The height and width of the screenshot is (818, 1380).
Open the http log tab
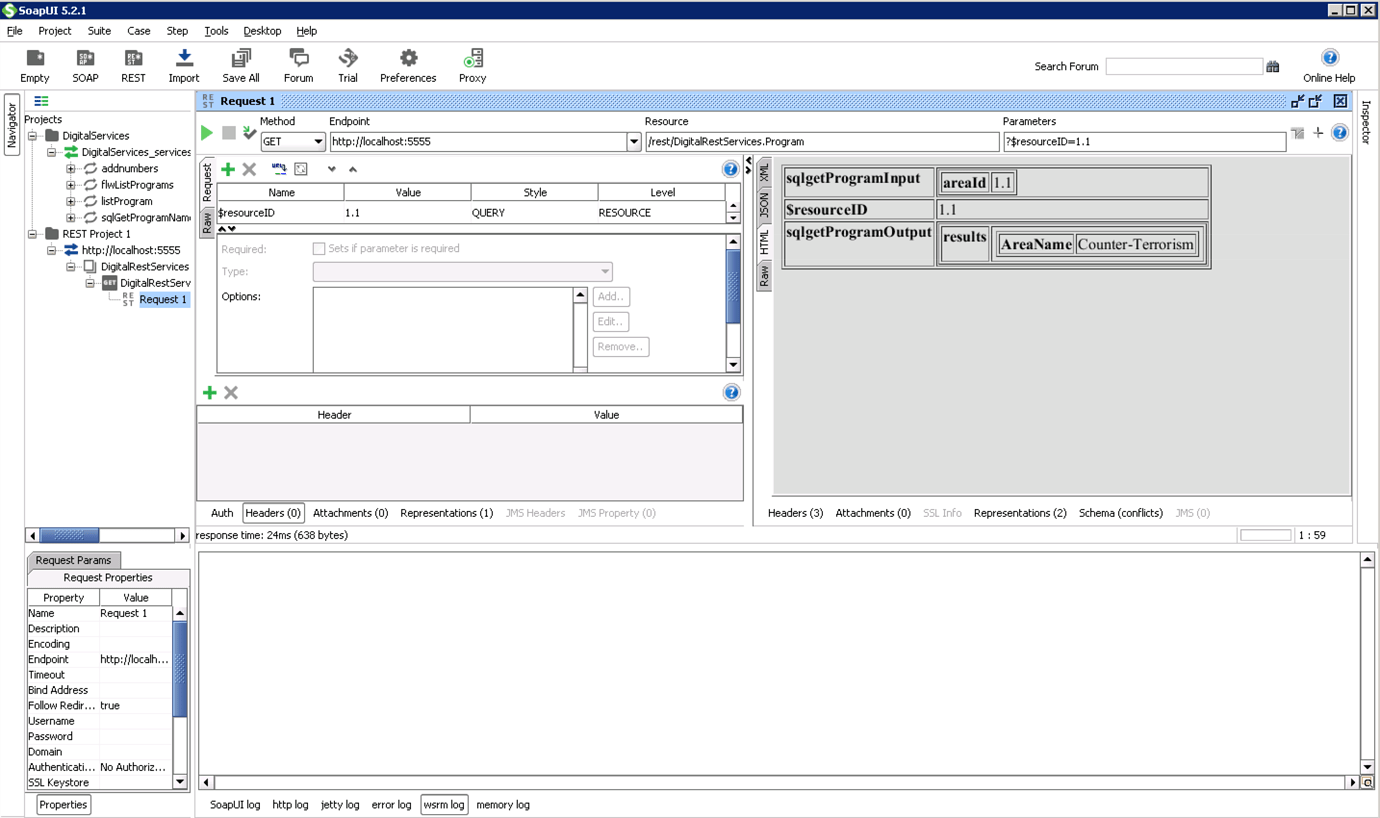[290, 805]
